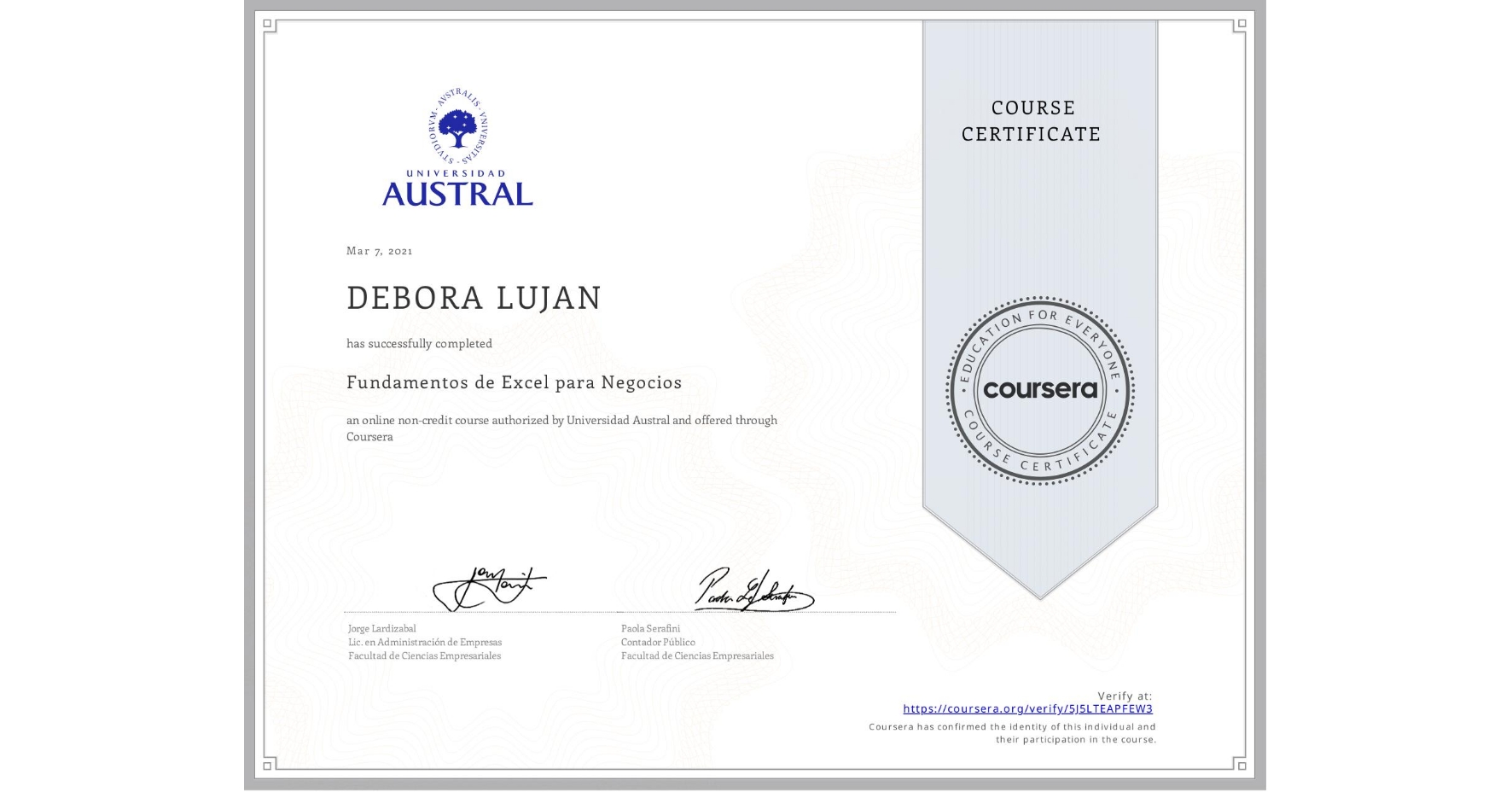Click the decorative corner ornament top left
This screenshot has height=792, width=1512.
click(x=267, y=23)
